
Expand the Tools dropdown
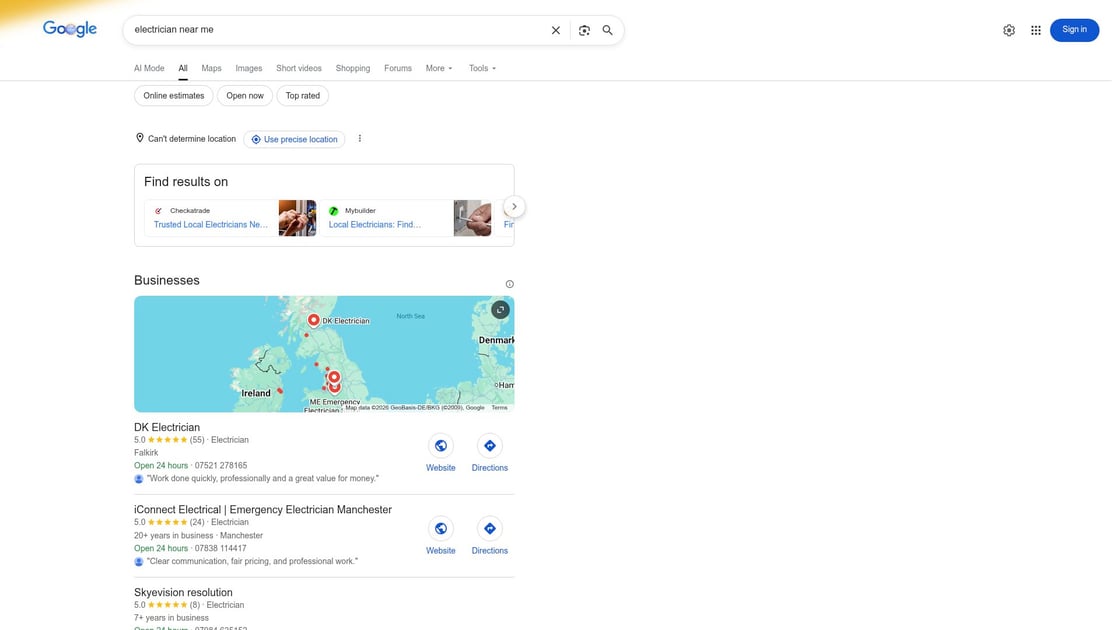coord(482,69)
